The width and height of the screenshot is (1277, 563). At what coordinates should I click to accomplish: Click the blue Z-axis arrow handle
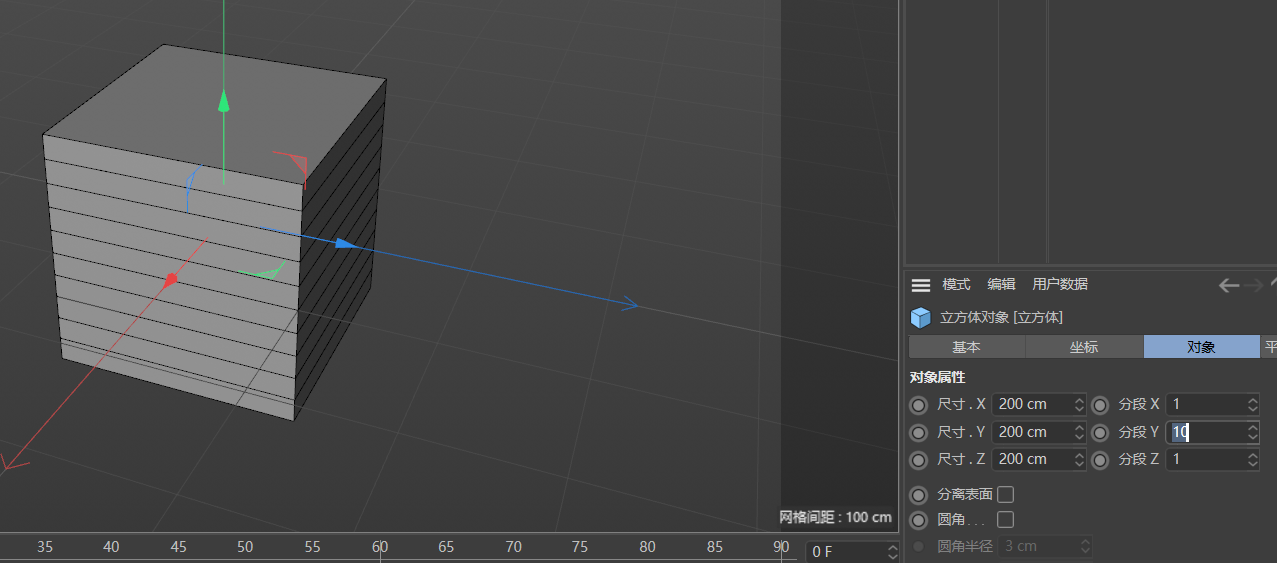(x=345, y=243)
